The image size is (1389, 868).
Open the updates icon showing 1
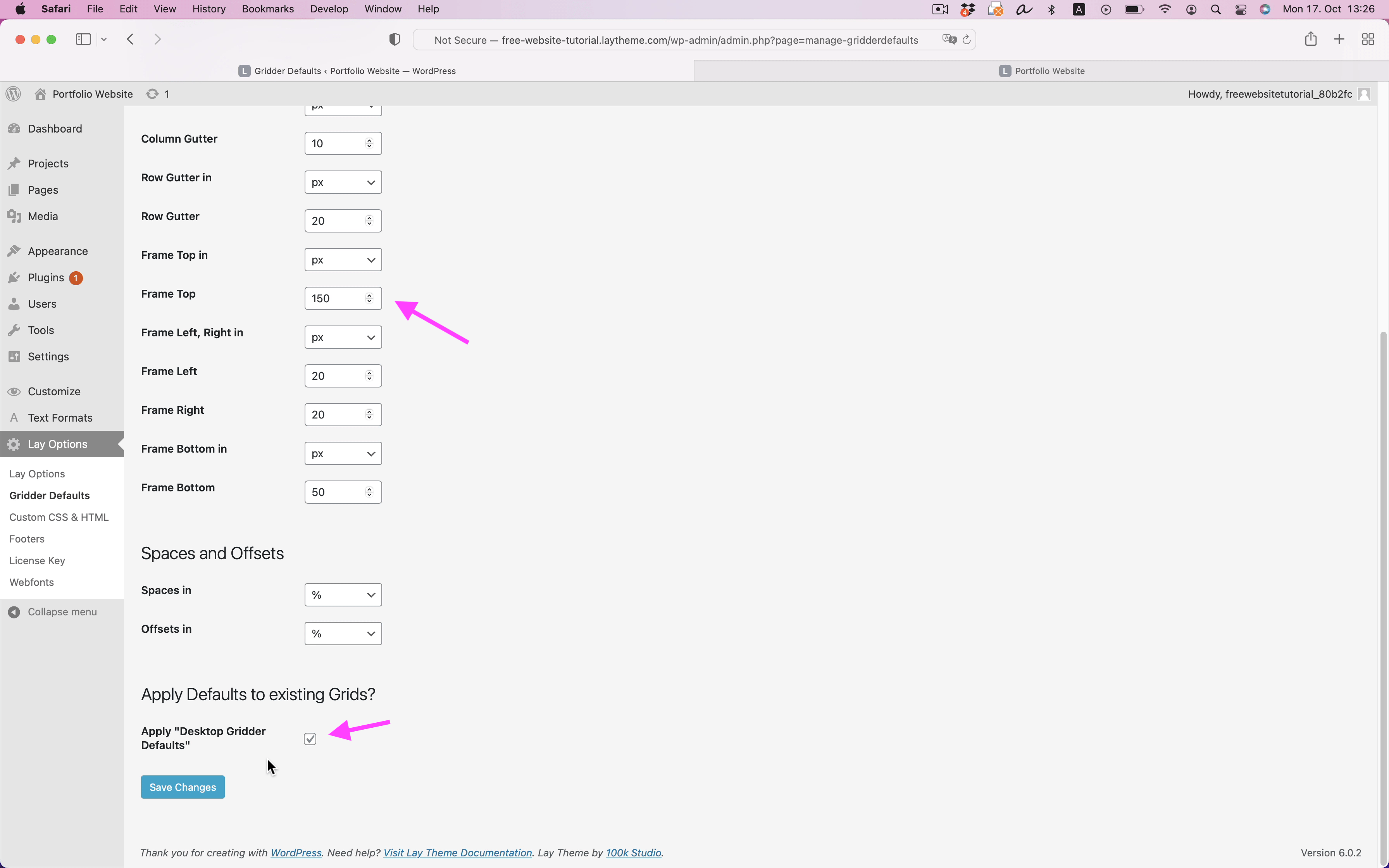click(x=157, y=93)
